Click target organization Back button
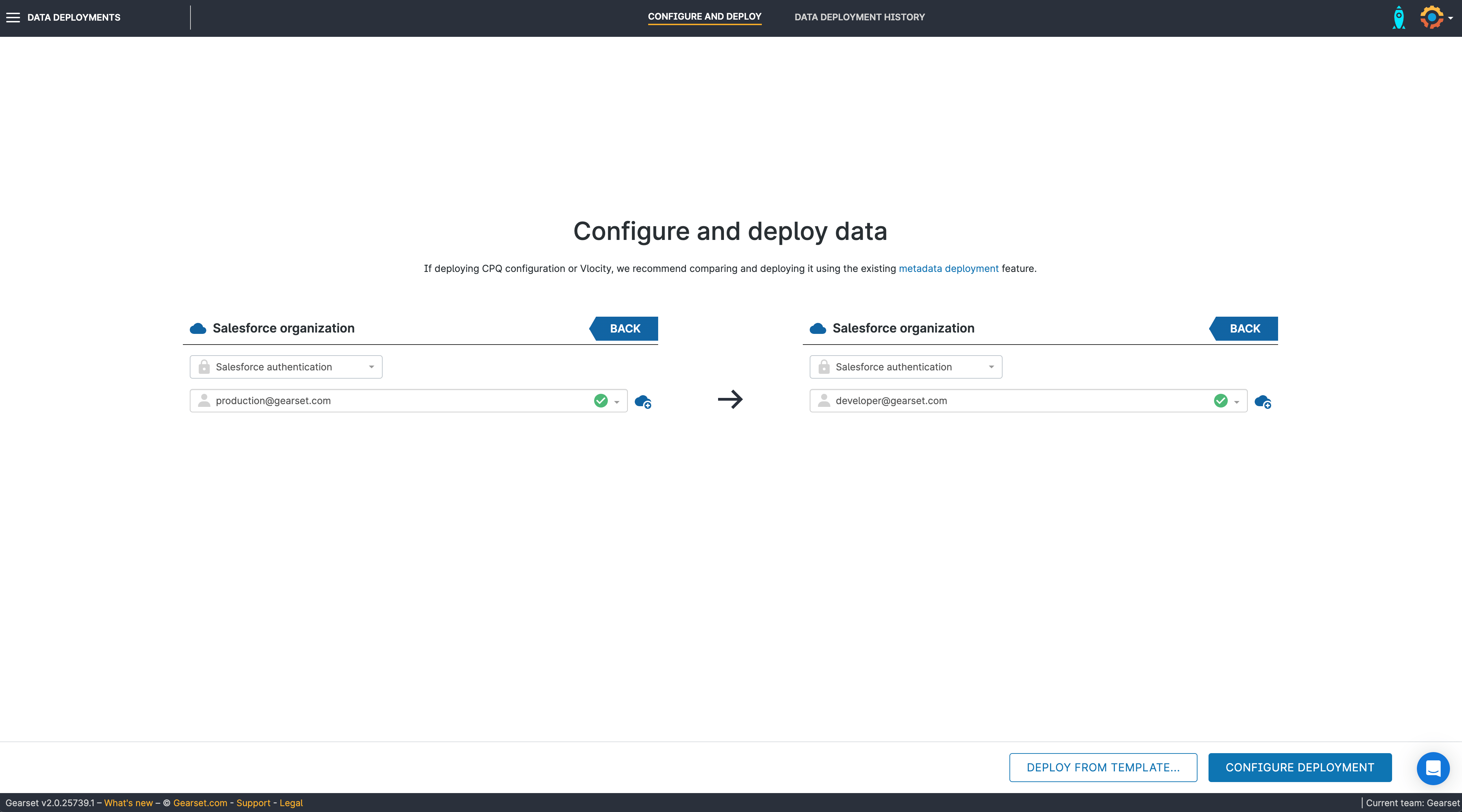 [x=1244, y=328]
